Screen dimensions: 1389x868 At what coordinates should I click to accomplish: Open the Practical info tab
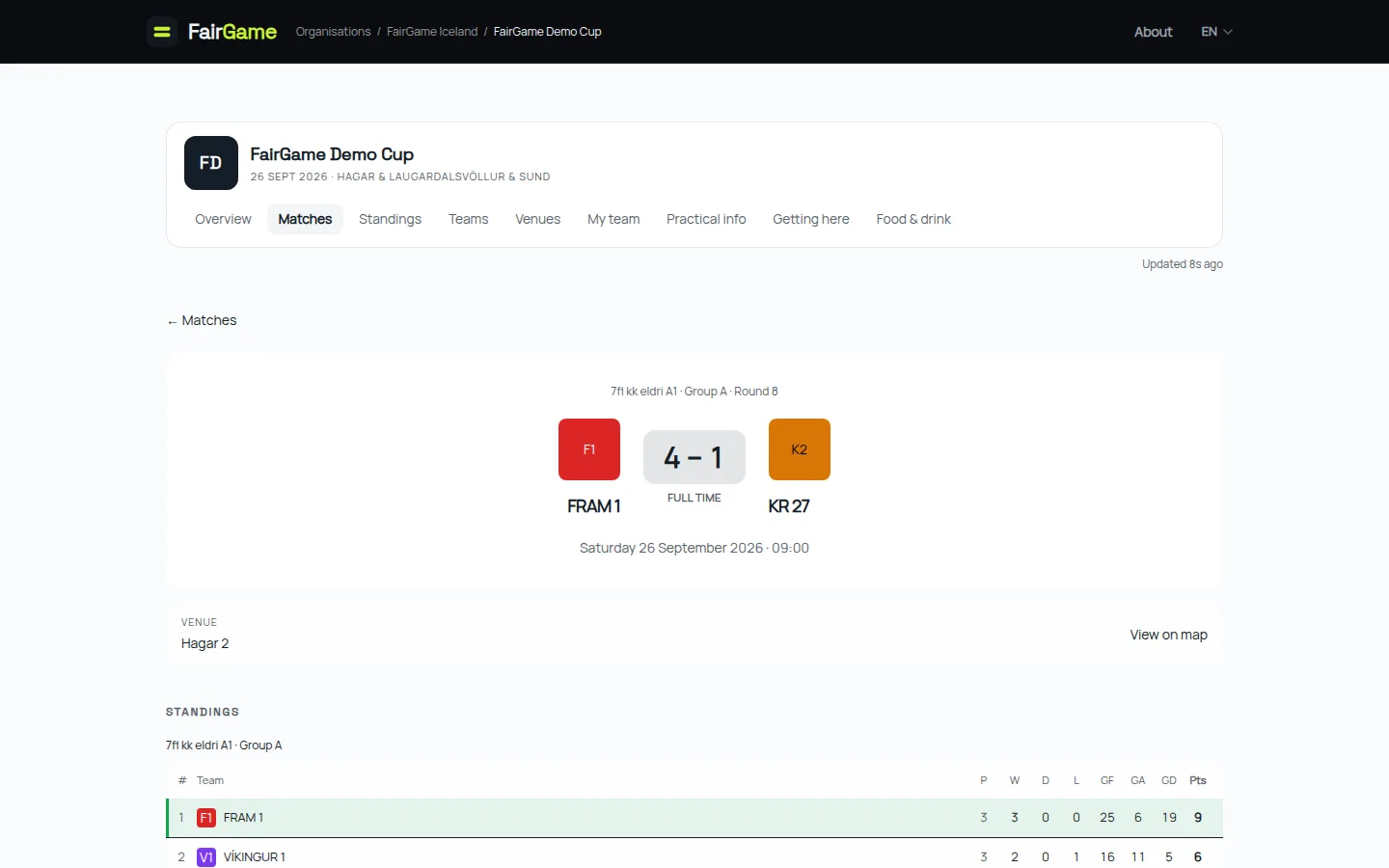coord(706,219)
